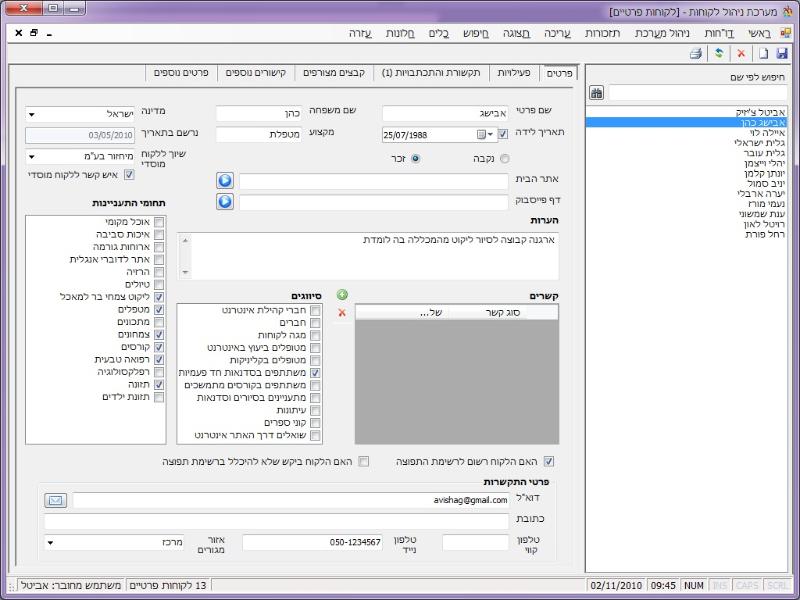The image size is (800, 600).
Task: Open the עריכה menu
Action: (x=557, y=34)
